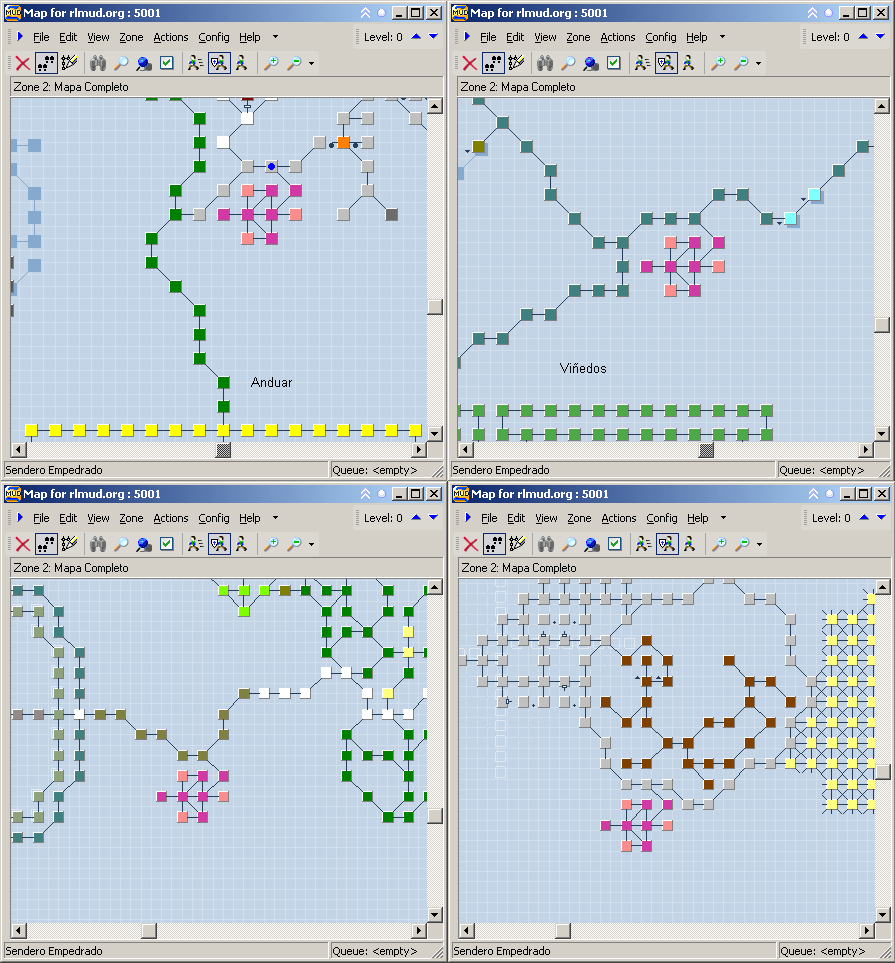Click the zoom out icon in Viñedos window

click(741, 63)
